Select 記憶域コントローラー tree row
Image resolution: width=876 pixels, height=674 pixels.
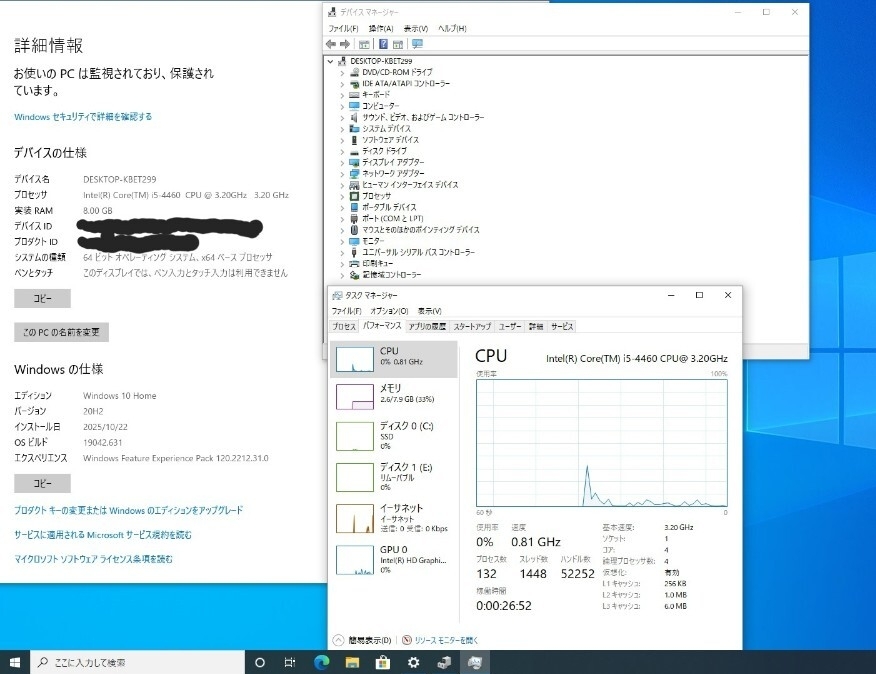[x=392, y=275]
